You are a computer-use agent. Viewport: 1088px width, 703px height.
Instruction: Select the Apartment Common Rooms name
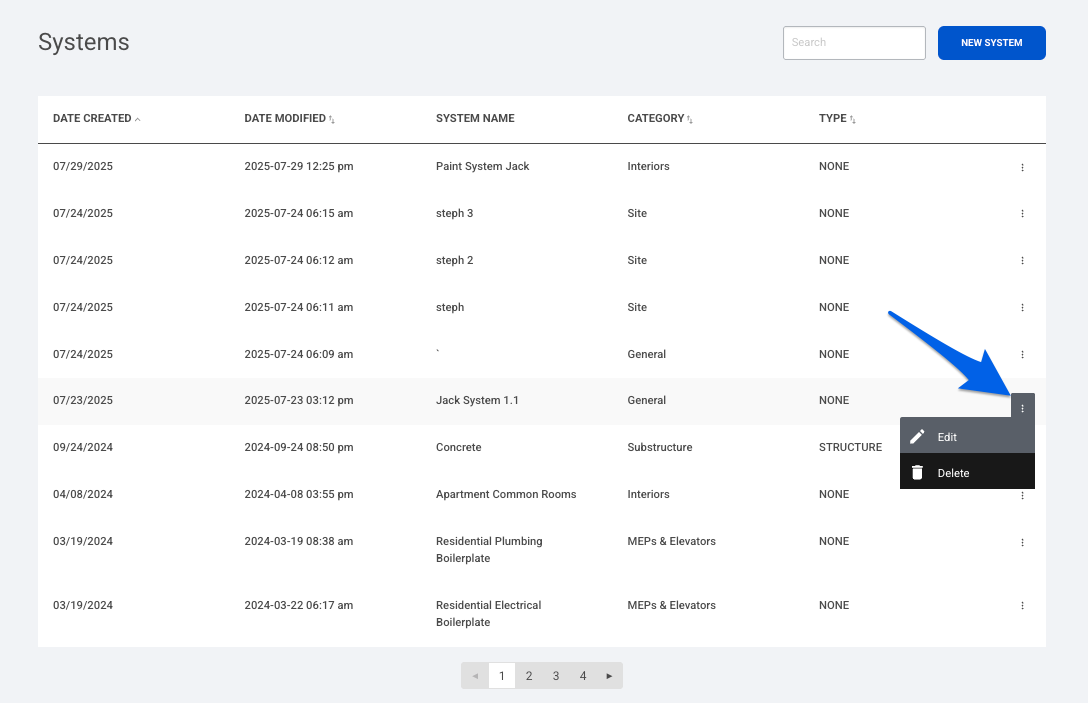[x=506, y=494]
